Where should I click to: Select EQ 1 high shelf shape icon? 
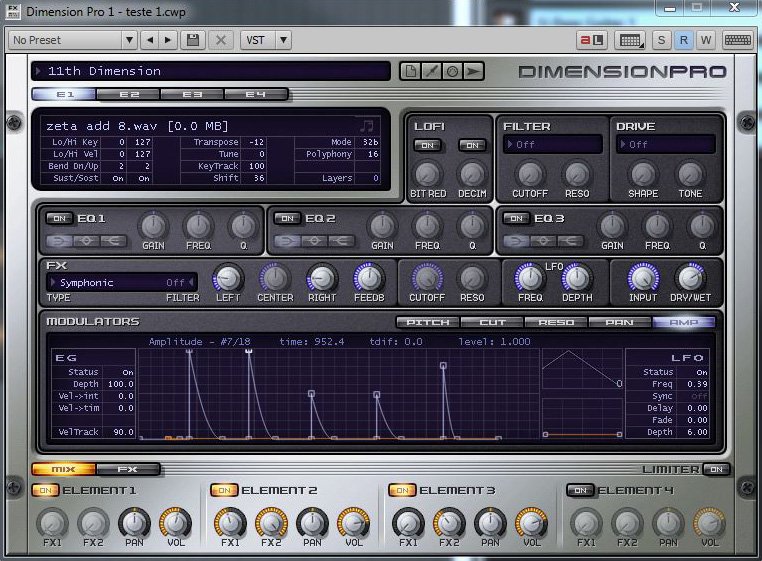pyautogui.click(x=113, y=241)
